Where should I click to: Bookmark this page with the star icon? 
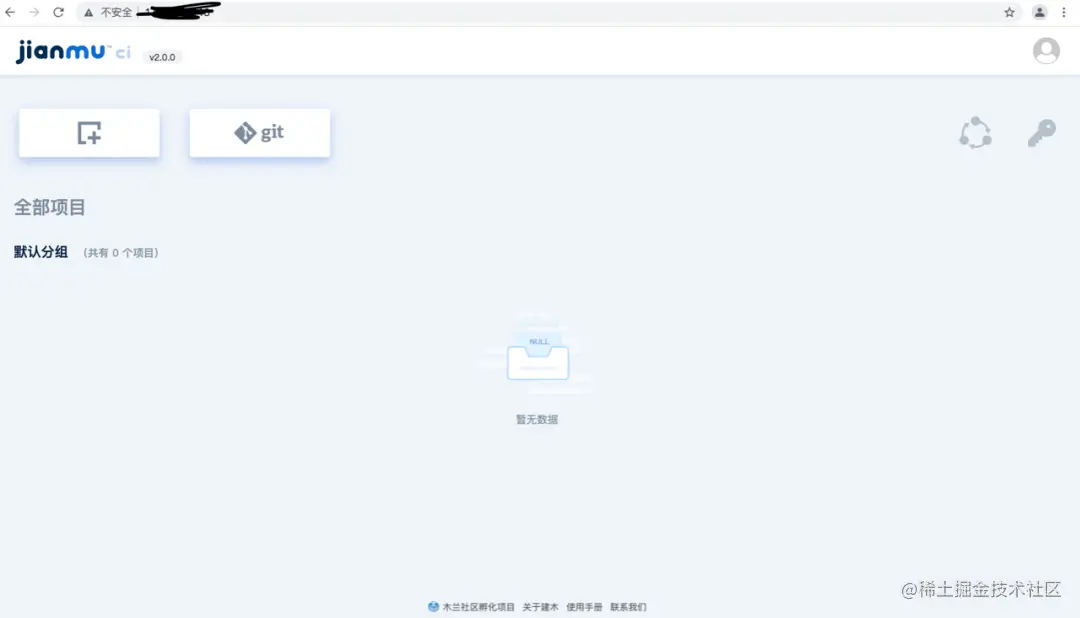[1009, 12]
